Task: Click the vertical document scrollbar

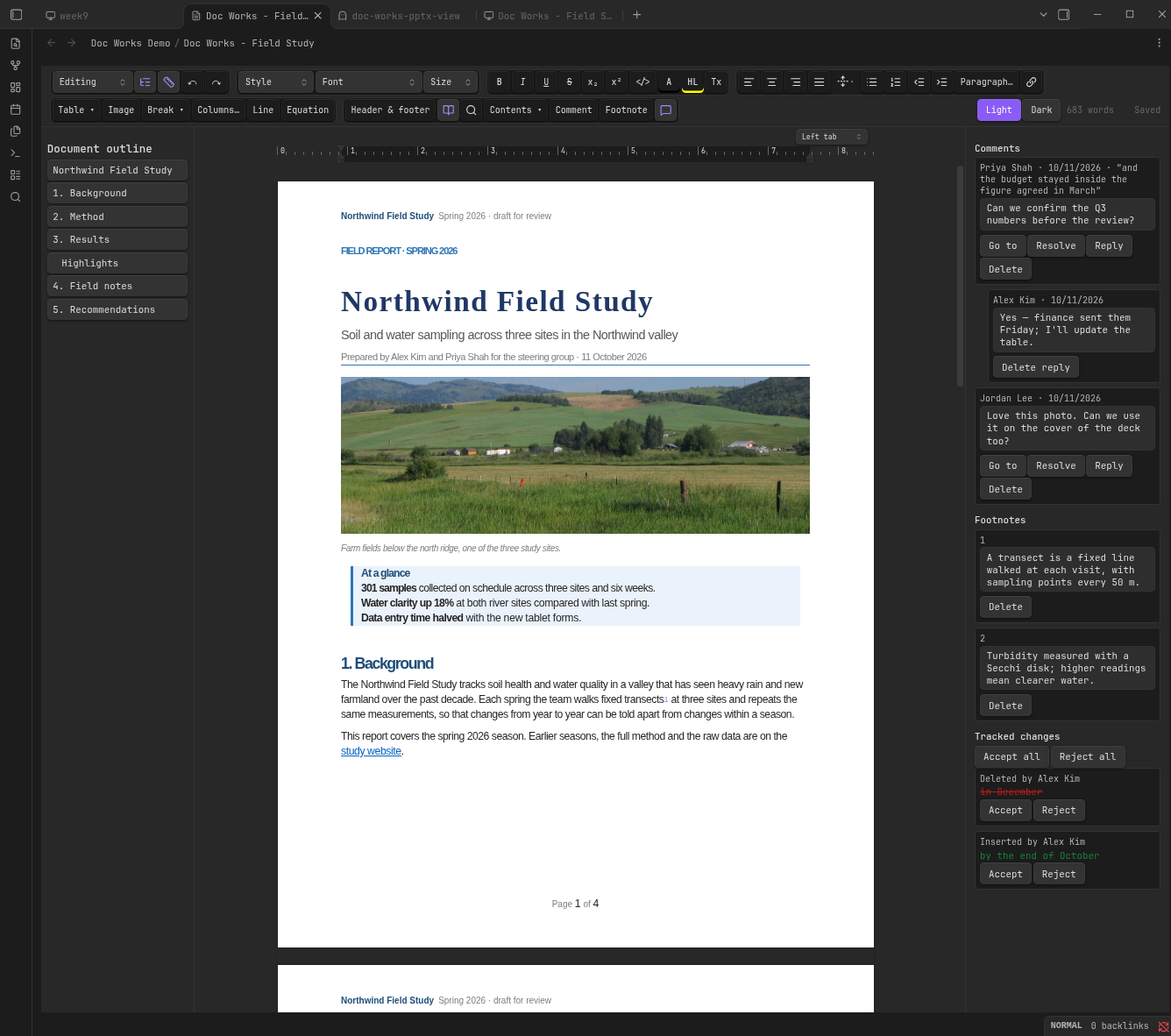Action: click(x=961, y=276)
